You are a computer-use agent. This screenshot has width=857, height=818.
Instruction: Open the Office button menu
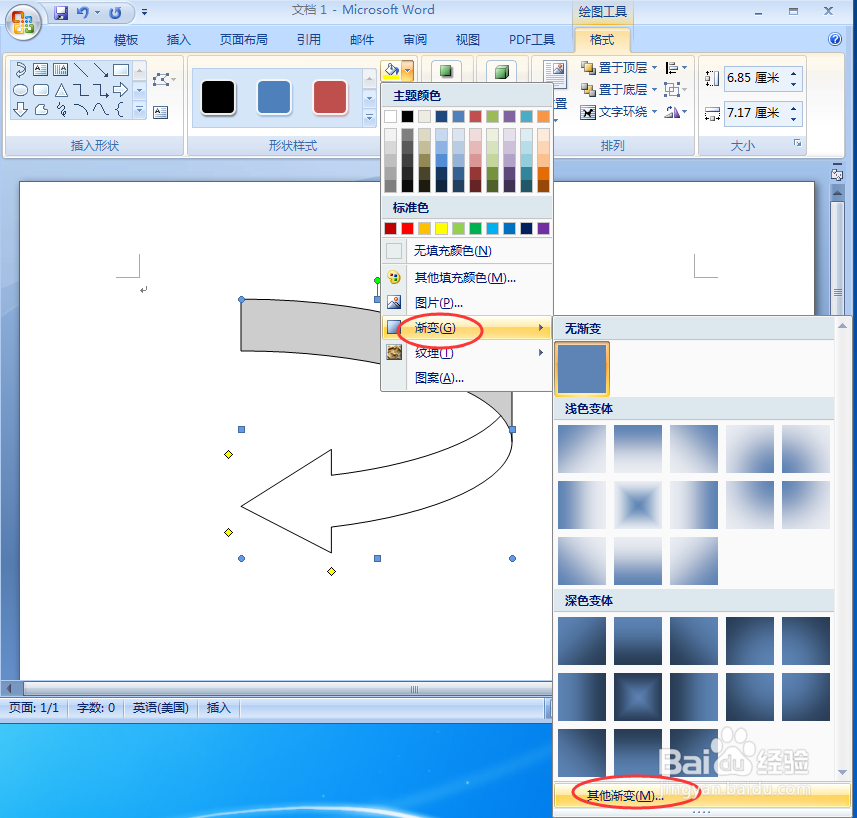tap(22, 22)
